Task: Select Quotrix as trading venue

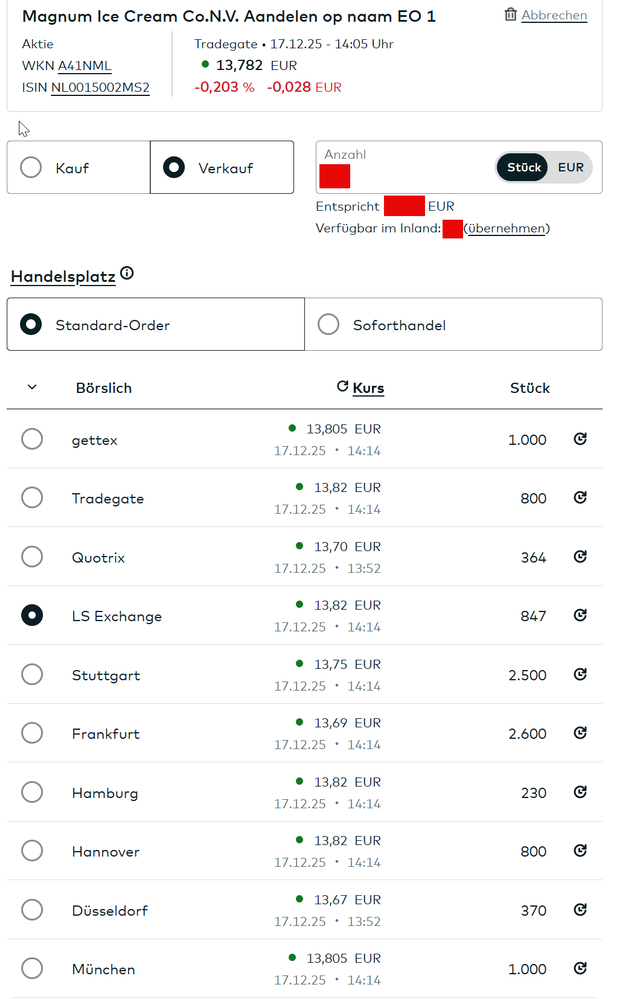Action: [x=32, y=557]
